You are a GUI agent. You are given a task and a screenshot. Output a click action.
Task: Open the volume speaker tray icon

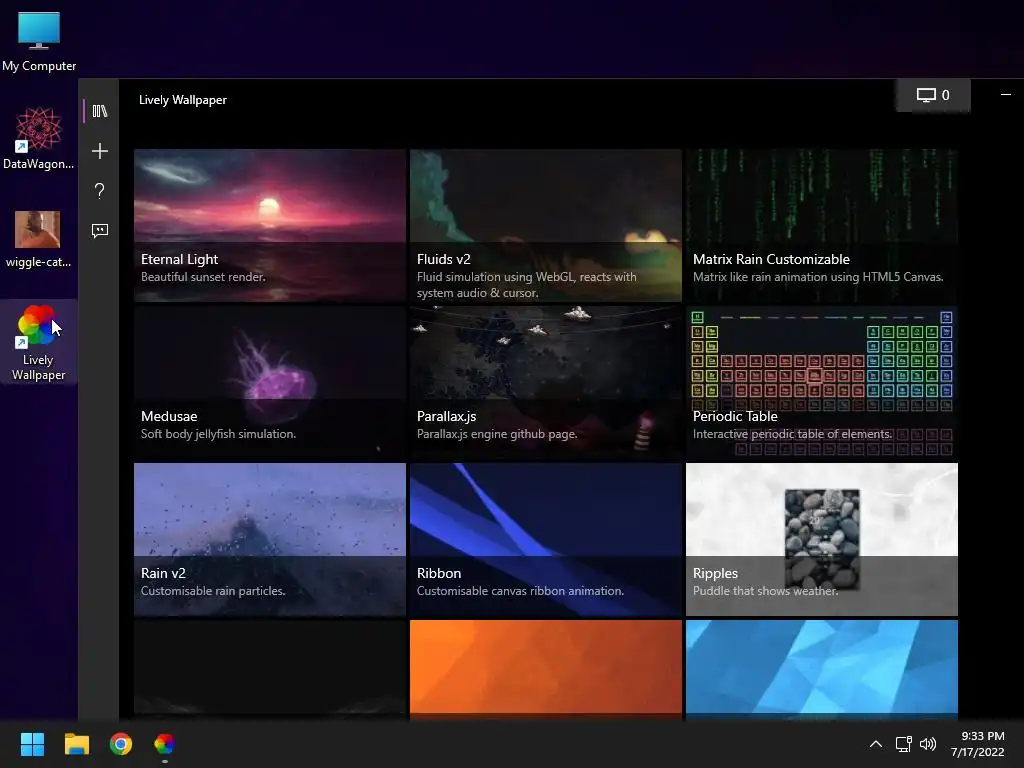927,744
